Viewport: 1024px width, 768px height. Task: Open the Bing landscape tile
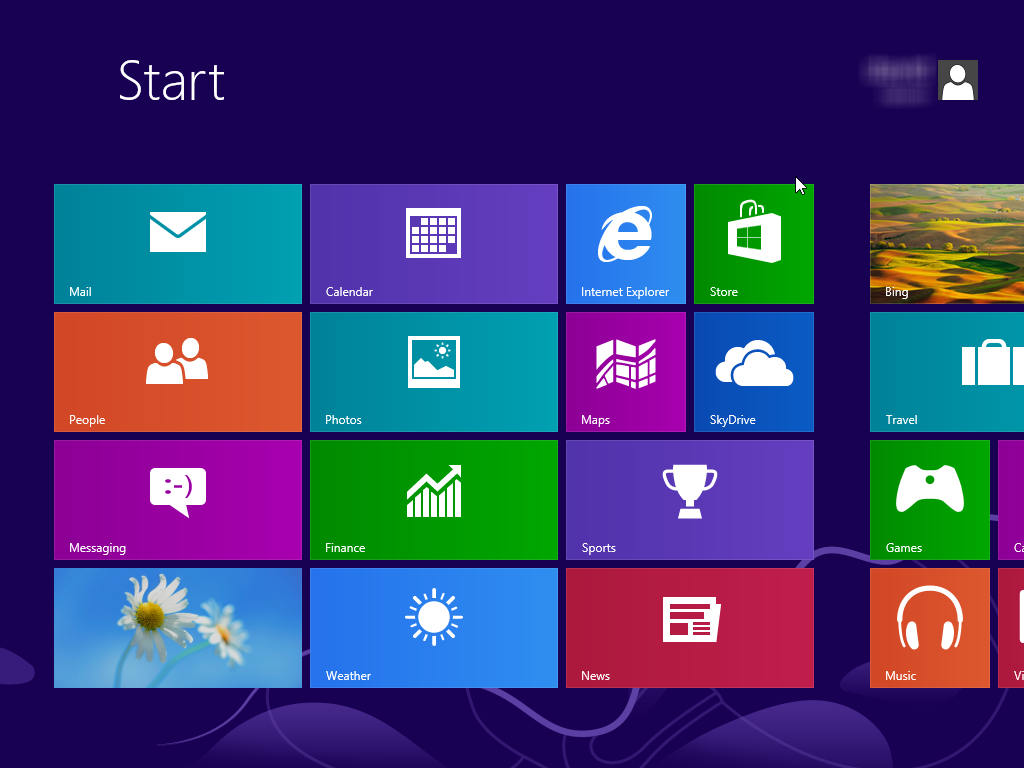(x=947, y=244)
